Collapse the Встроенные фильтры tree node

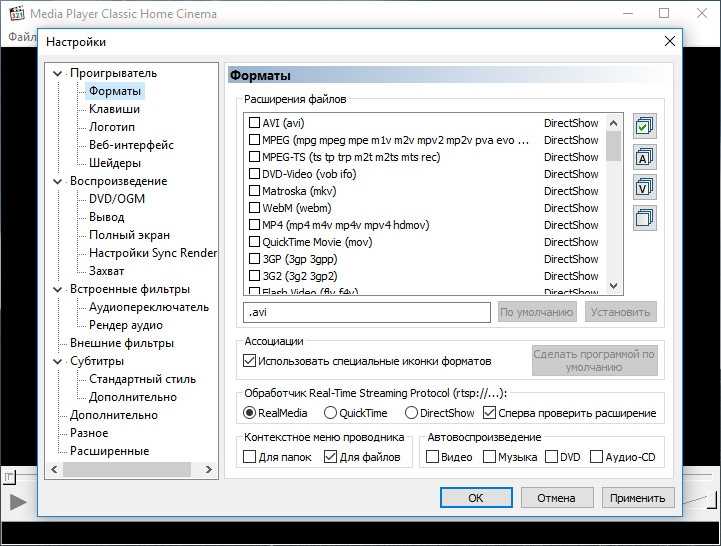(57, 289)
